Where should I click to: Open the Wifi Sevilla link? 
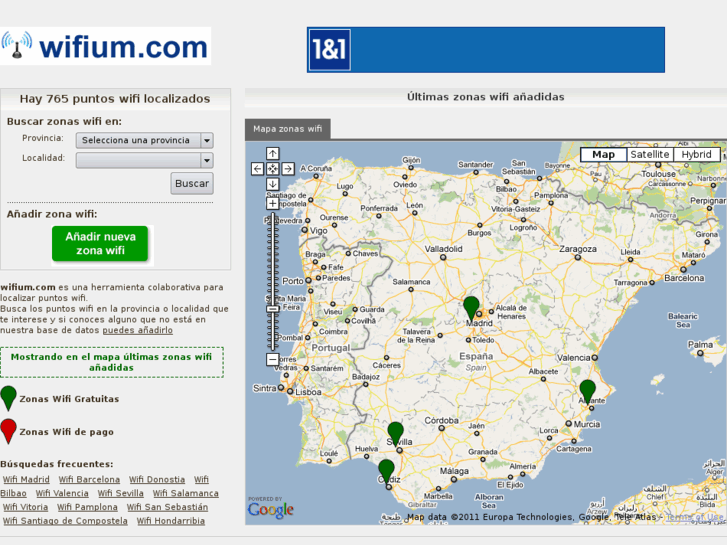point(121,494)
